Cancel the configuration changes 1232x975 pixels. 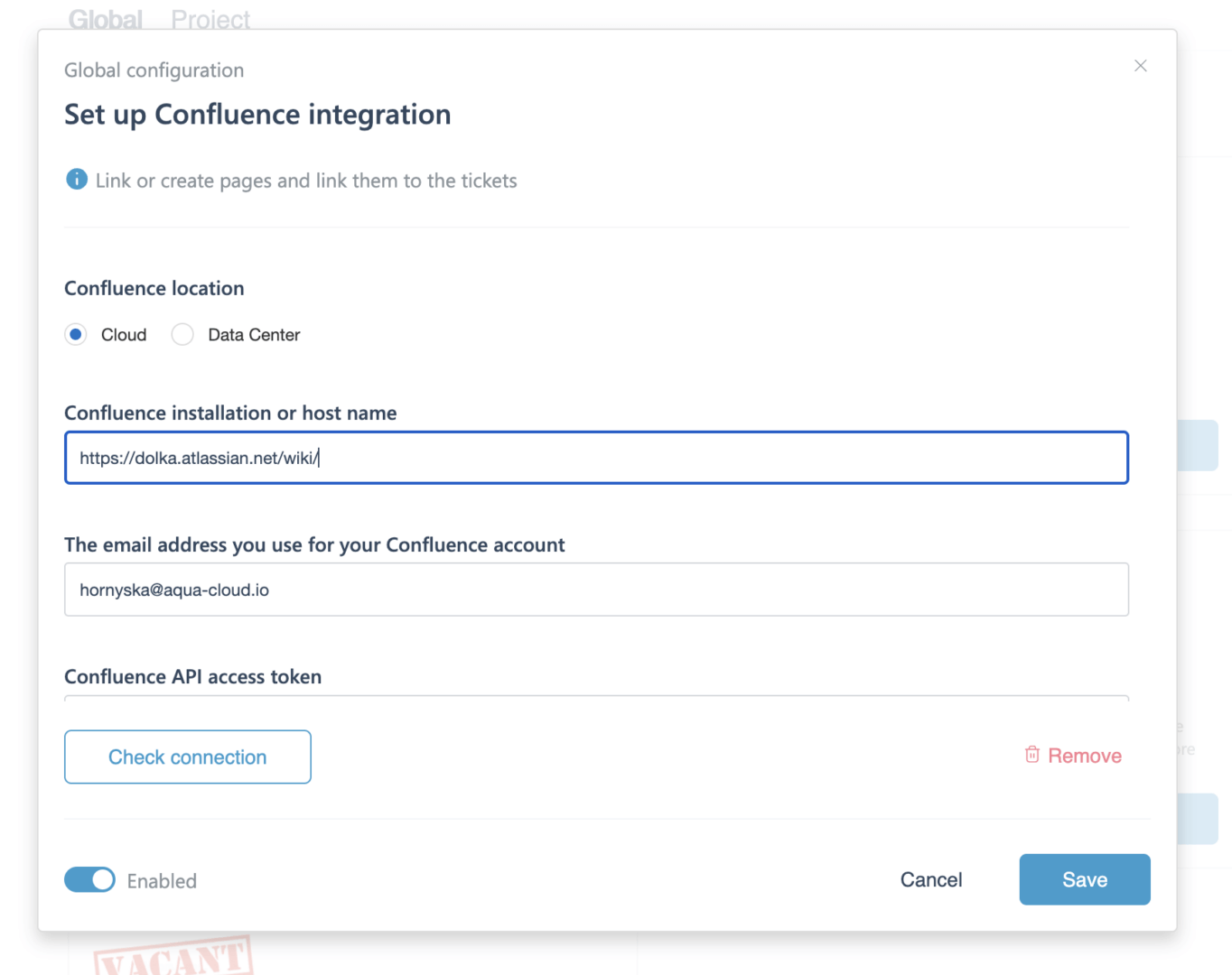click(930, 879)
